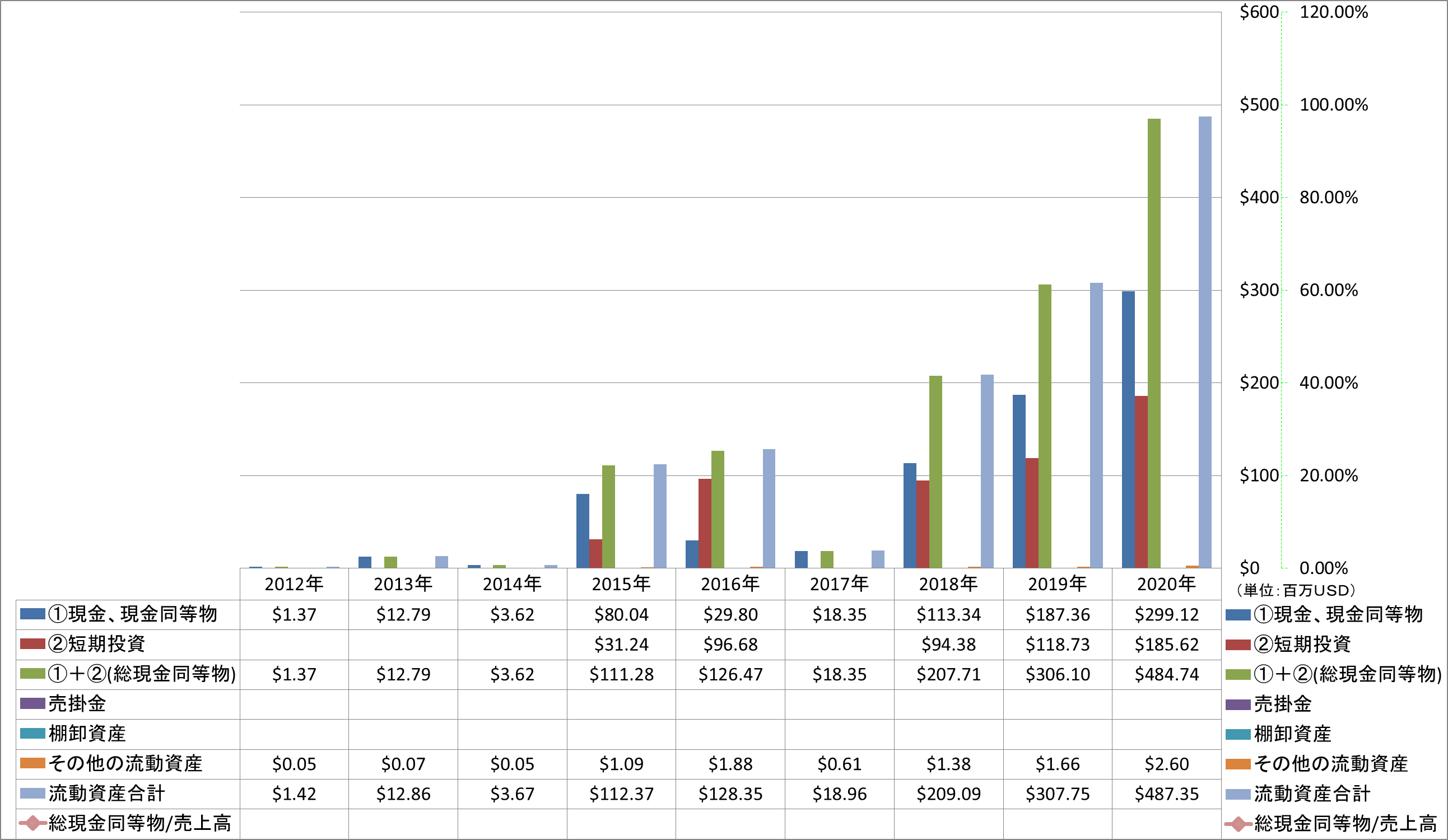Click the 2015年 column header
1448x840 pixels.
click(621, 584)
